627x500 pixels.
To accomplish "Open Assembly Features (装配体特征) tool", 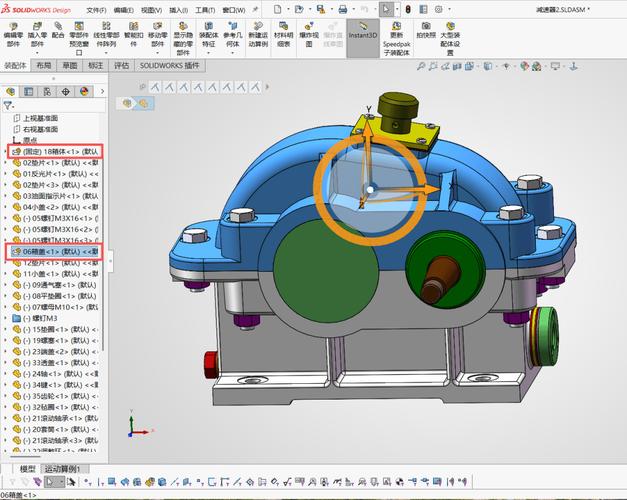I will [x=208, y=34].
